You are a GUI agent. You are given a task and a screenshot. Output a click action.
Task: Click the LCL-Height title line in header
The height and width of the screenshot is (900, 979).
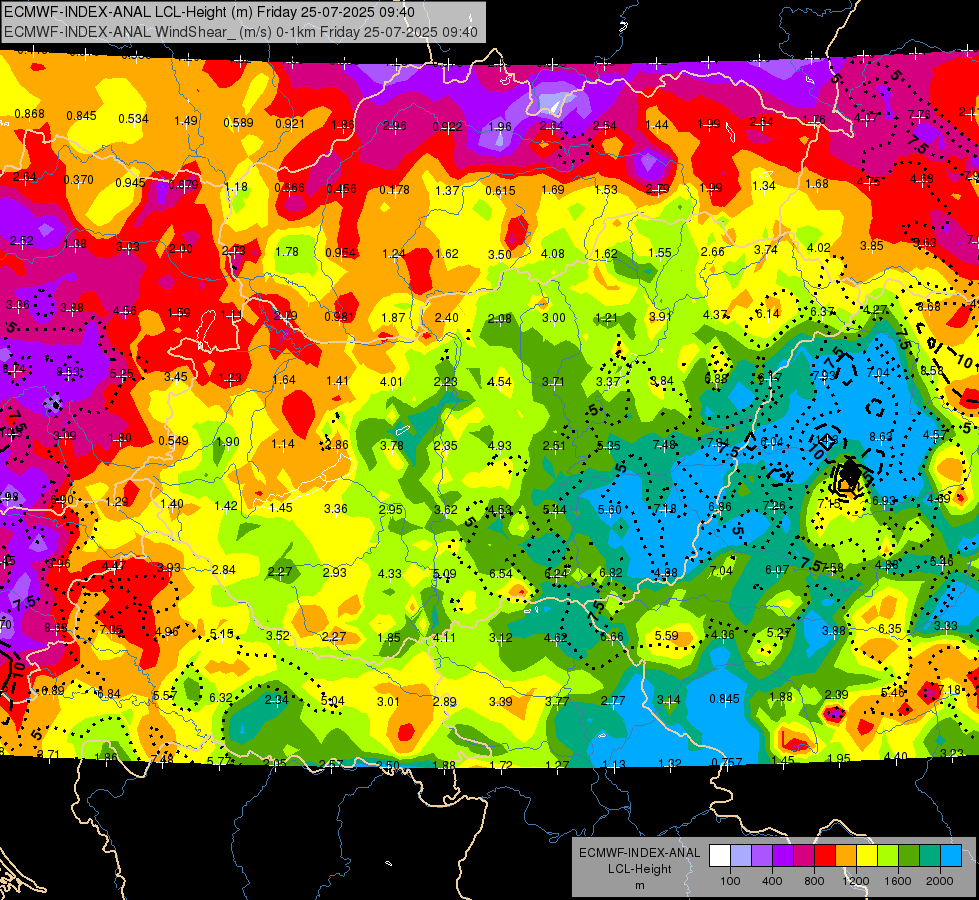click(x=210, y=12)
